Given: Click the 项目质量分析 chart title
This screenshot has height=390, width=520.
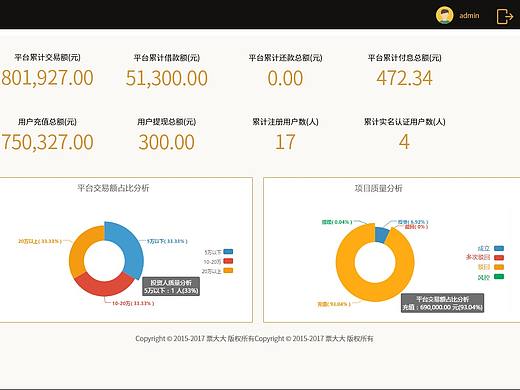Looking at the screenshot, I should (379, 188).
